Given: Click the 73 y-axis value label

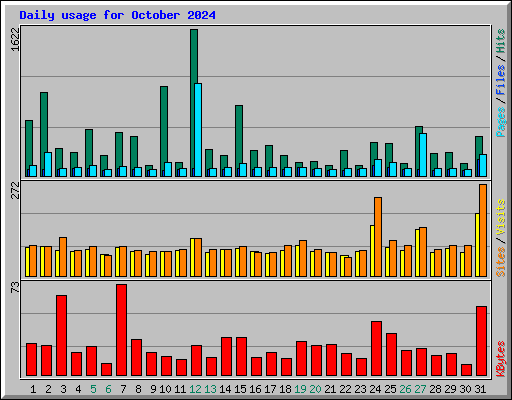Looking at the screenshot, I should (x=15, y=288).
